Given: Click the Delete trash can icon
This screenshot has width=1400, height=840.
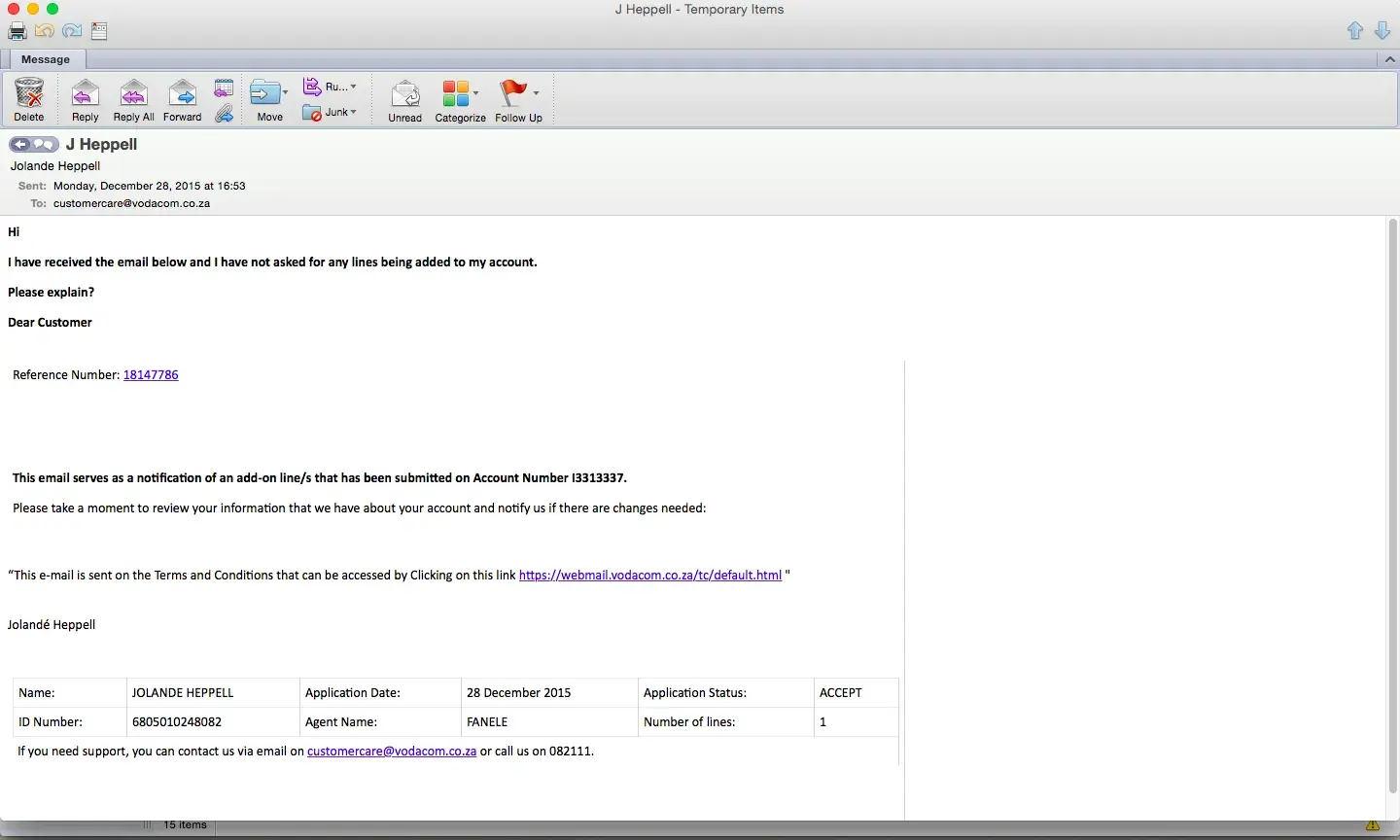Looking at the screenshot, I should click(x=29, y=95).
